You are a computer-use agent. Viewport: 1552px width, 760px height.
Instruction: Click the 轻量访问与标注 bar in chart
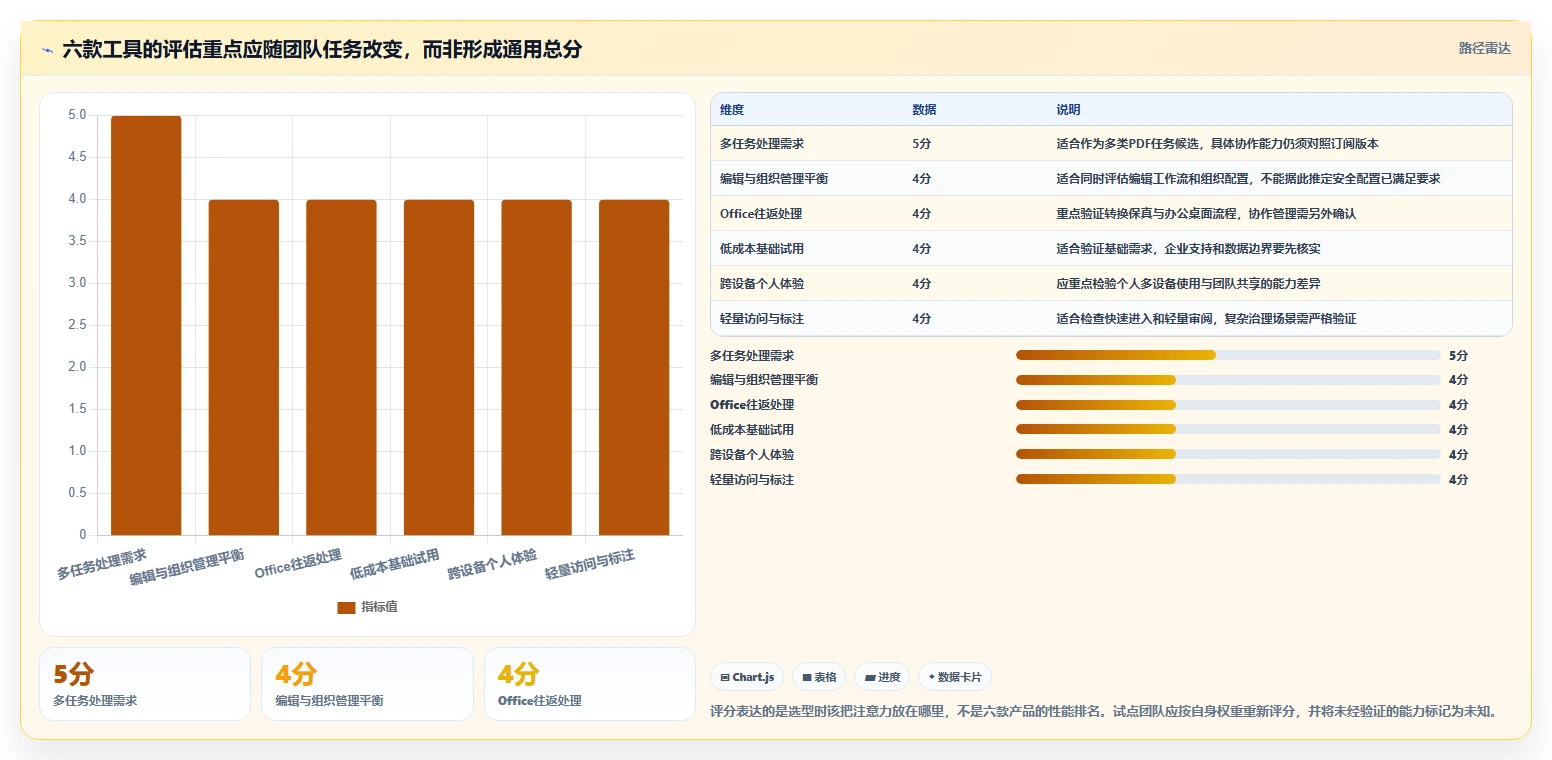634,367
